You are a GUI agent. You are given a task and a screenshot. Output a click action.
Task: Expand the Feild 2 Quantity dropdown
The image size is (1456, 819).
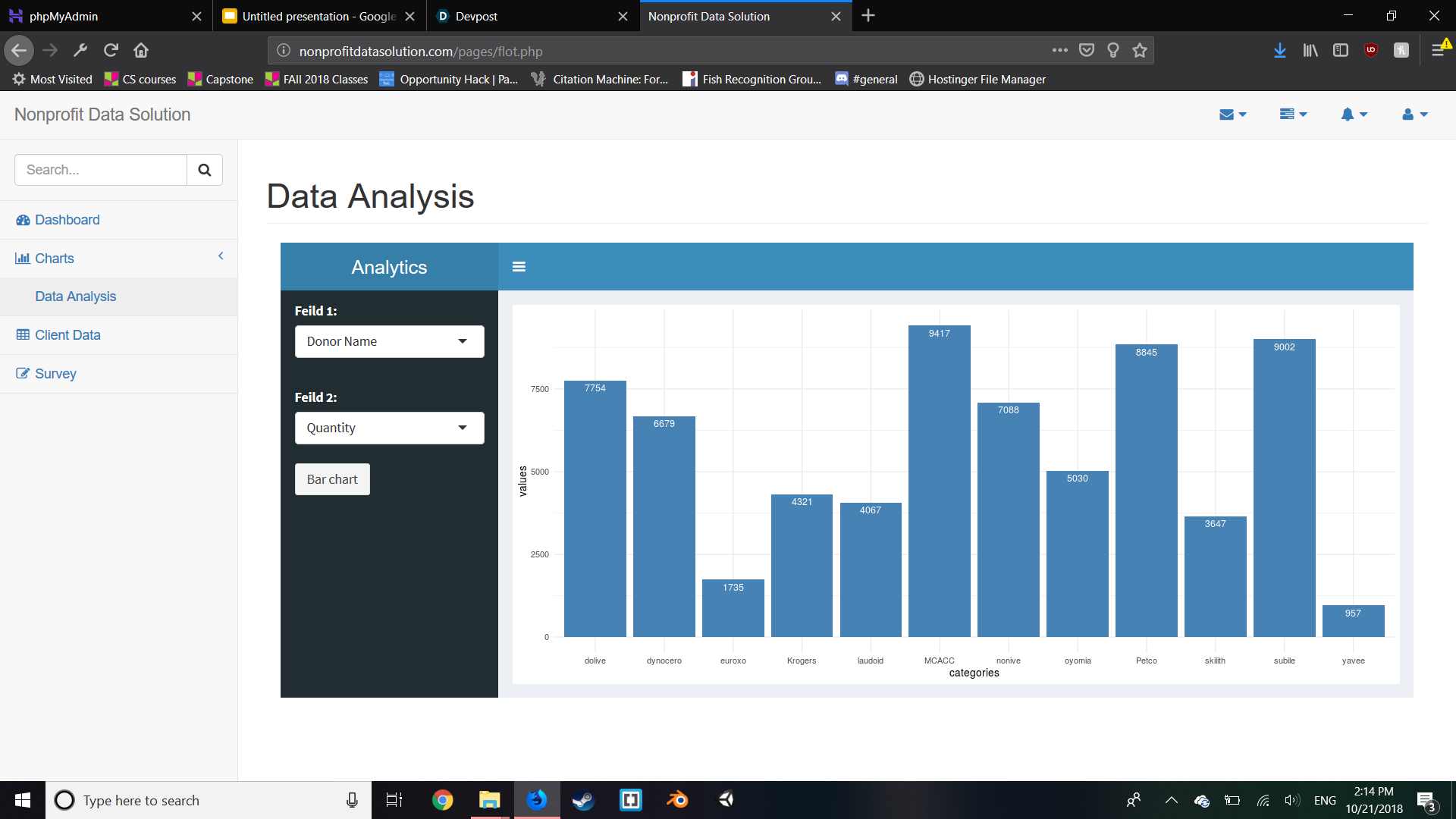[x=389, y=428]
